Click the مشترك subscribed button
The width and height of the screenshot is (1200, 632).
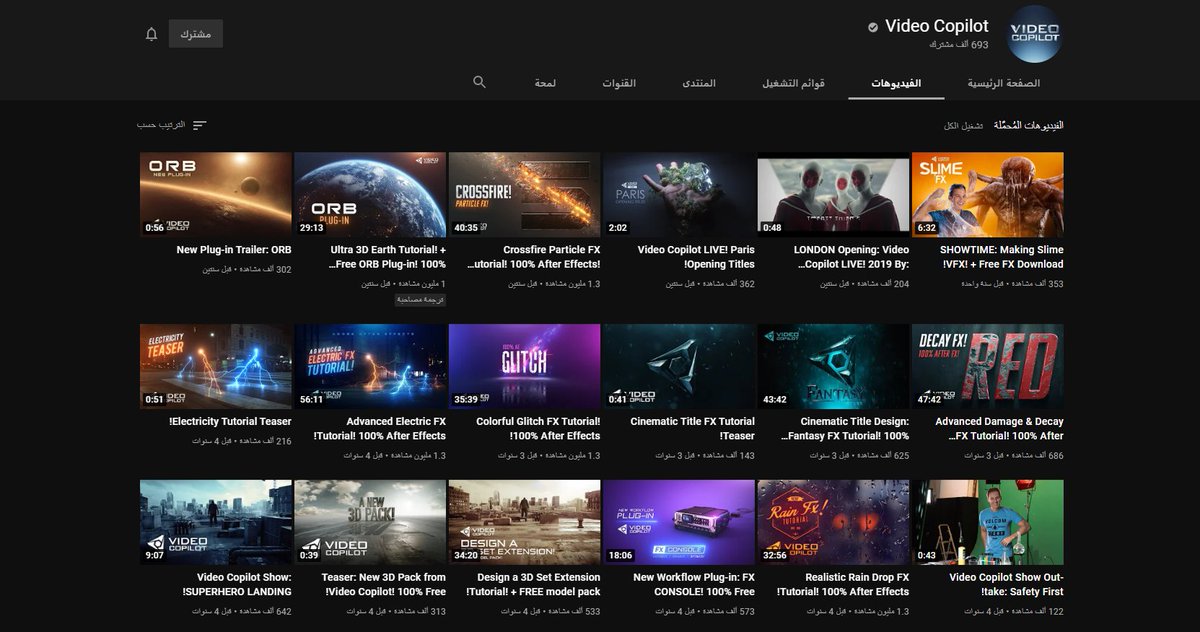(x=196, y=34)
